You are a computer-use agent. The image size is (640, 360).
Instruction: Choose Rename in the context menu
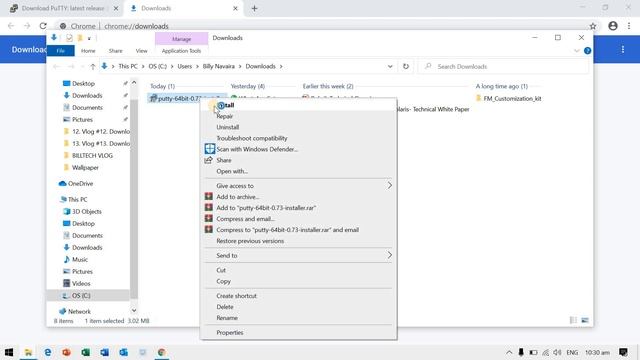click(227, 318)
